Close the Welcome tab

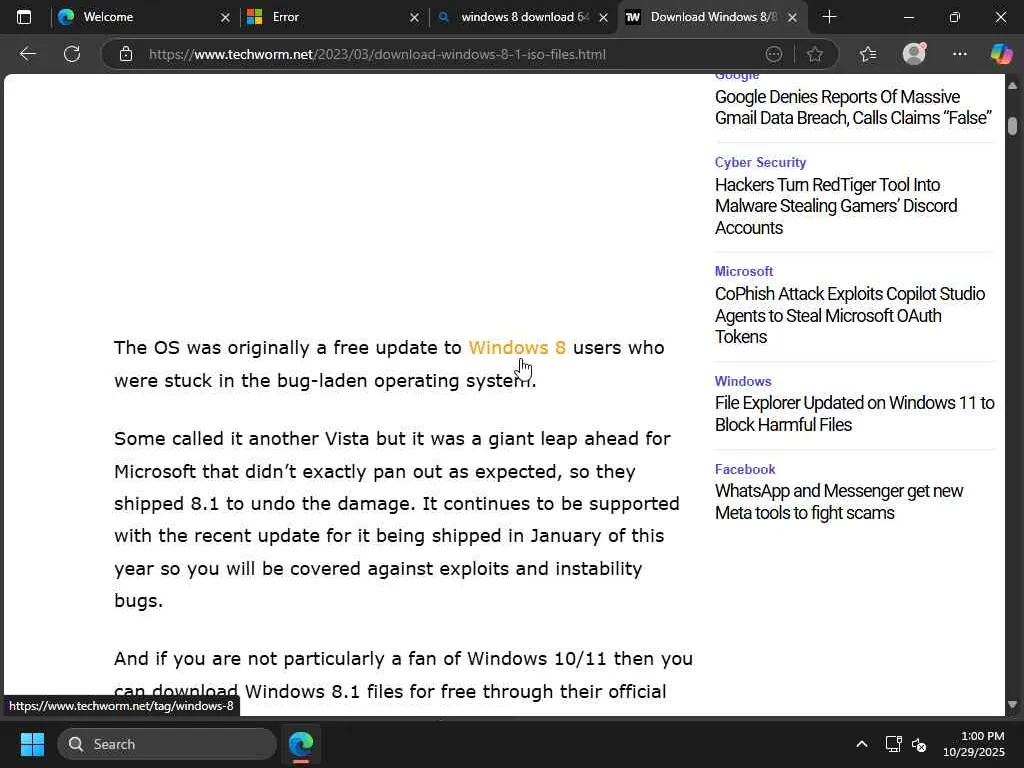(x=225, y=18)
